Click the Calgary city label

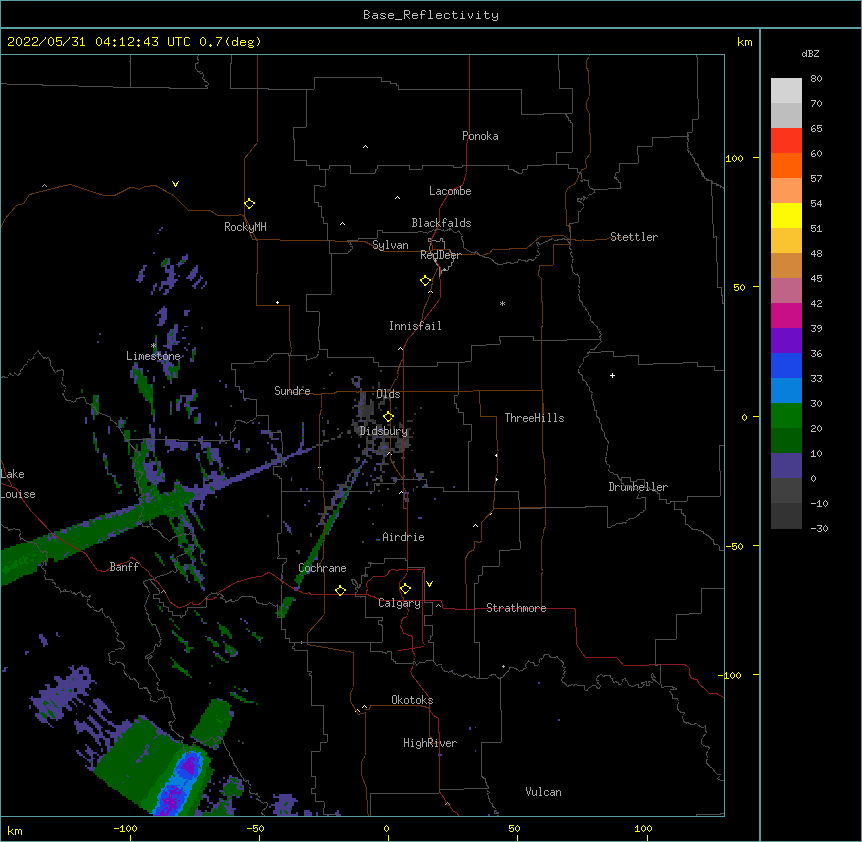pos(399,603)
